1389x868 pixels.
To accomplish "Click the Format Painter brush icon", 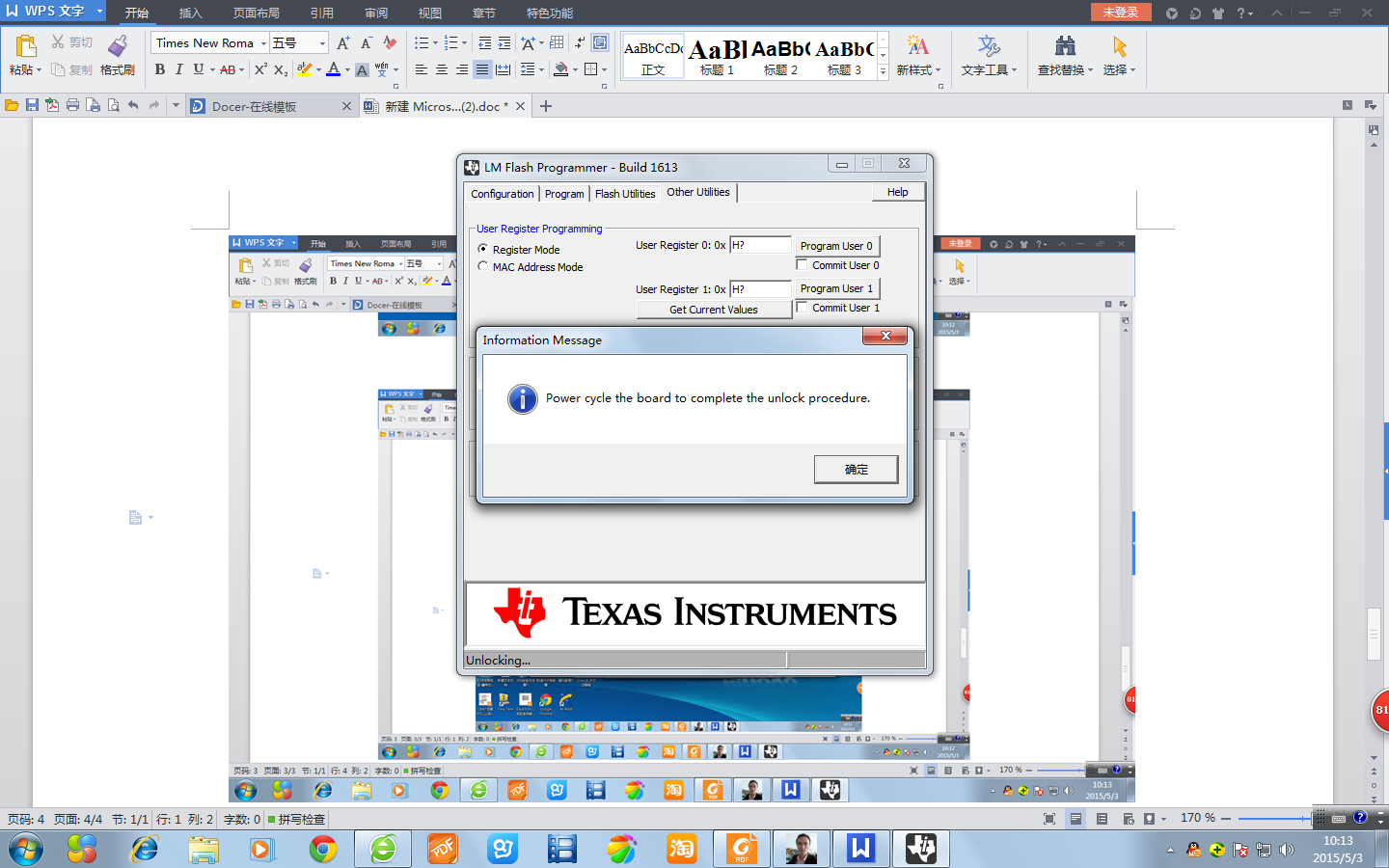I will [x=118, y=46].
